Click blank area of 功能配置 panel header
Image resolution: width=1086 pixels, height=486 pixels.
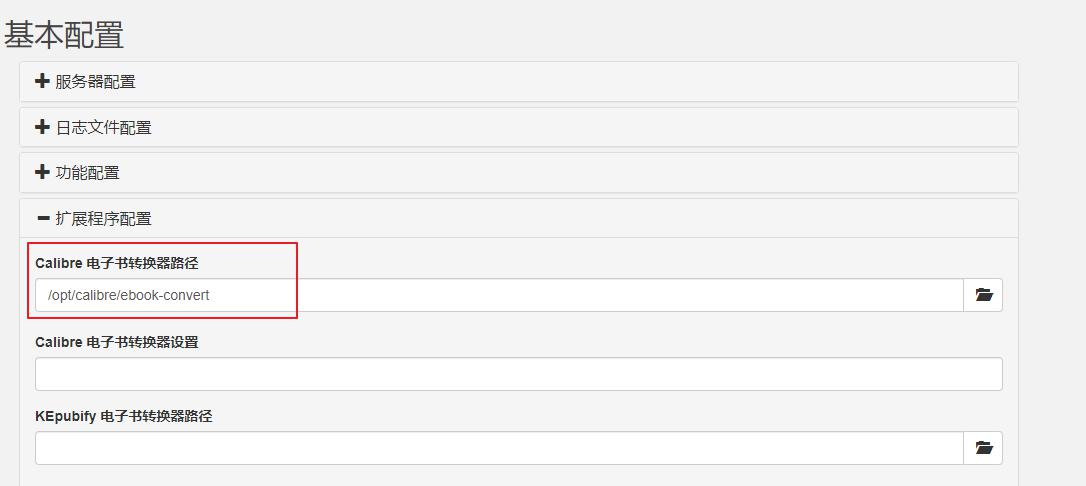[x=600, y=173]
